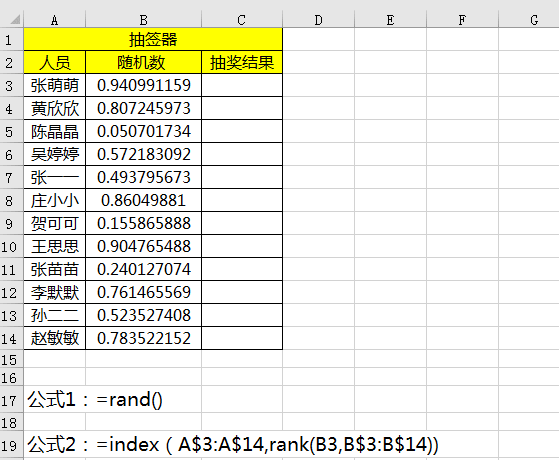Select the cell containing 王思思
The height and width of the screenshot is (460, 559).
55,246
